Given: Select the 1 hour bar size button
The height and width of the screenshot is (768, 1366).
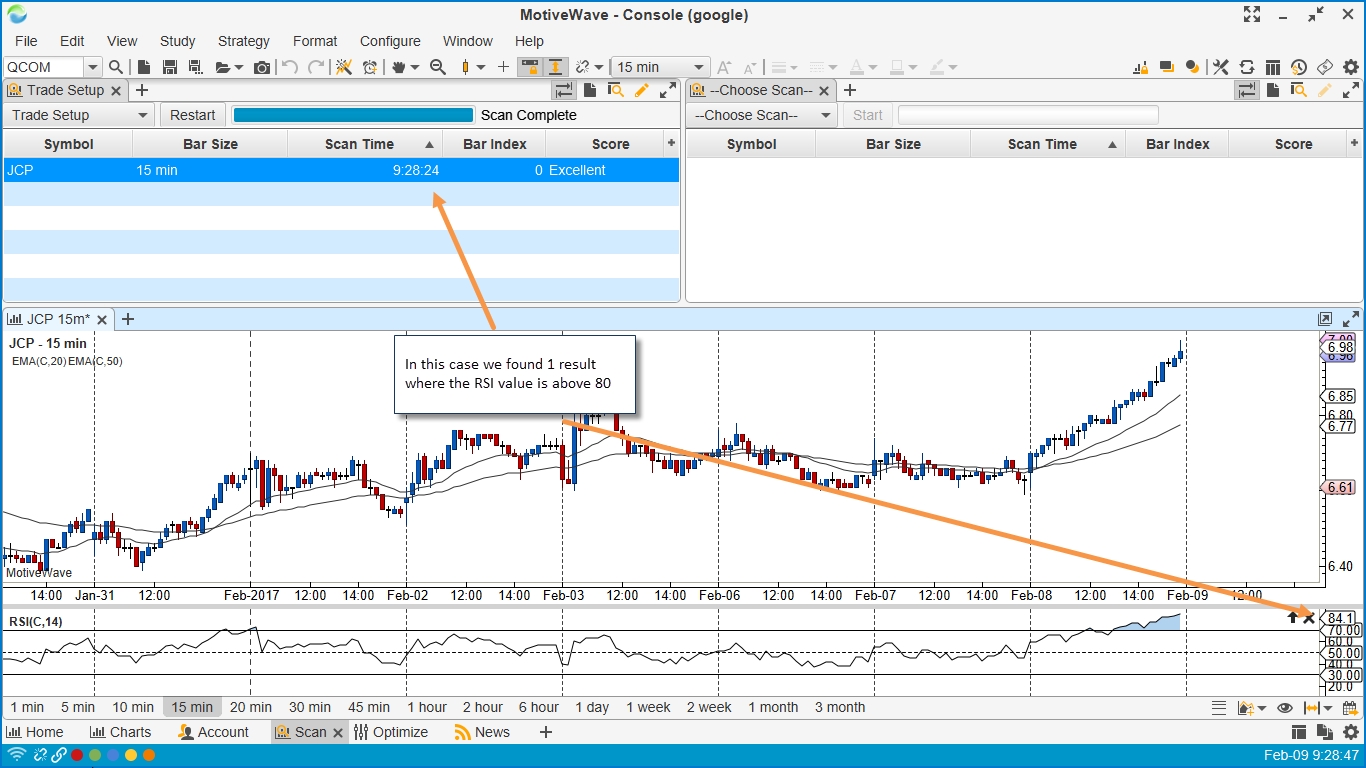Looking at the screenshot, I should (x=427, y=707).
